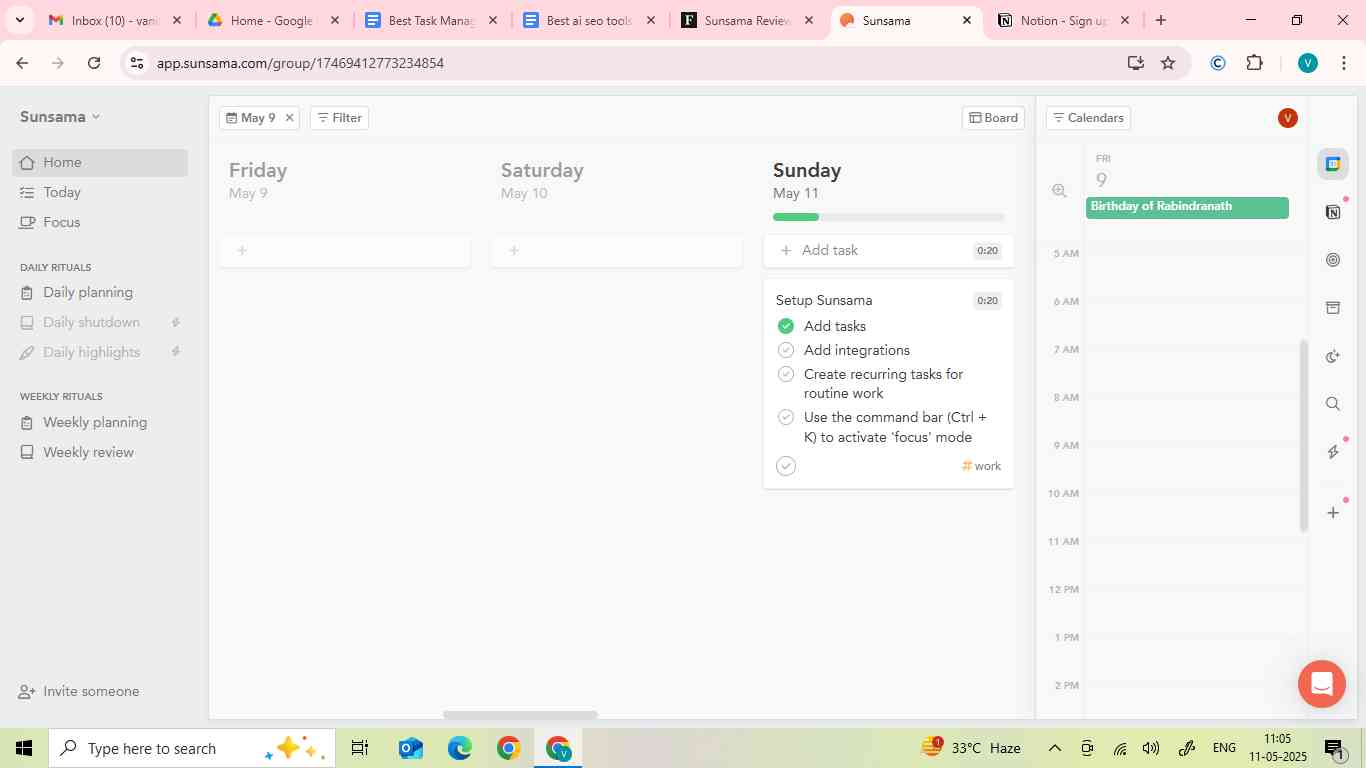This screenshot has width=1366, height=768.
Task: Click the plus icon to add integration
Action: tap(1332, 513)
